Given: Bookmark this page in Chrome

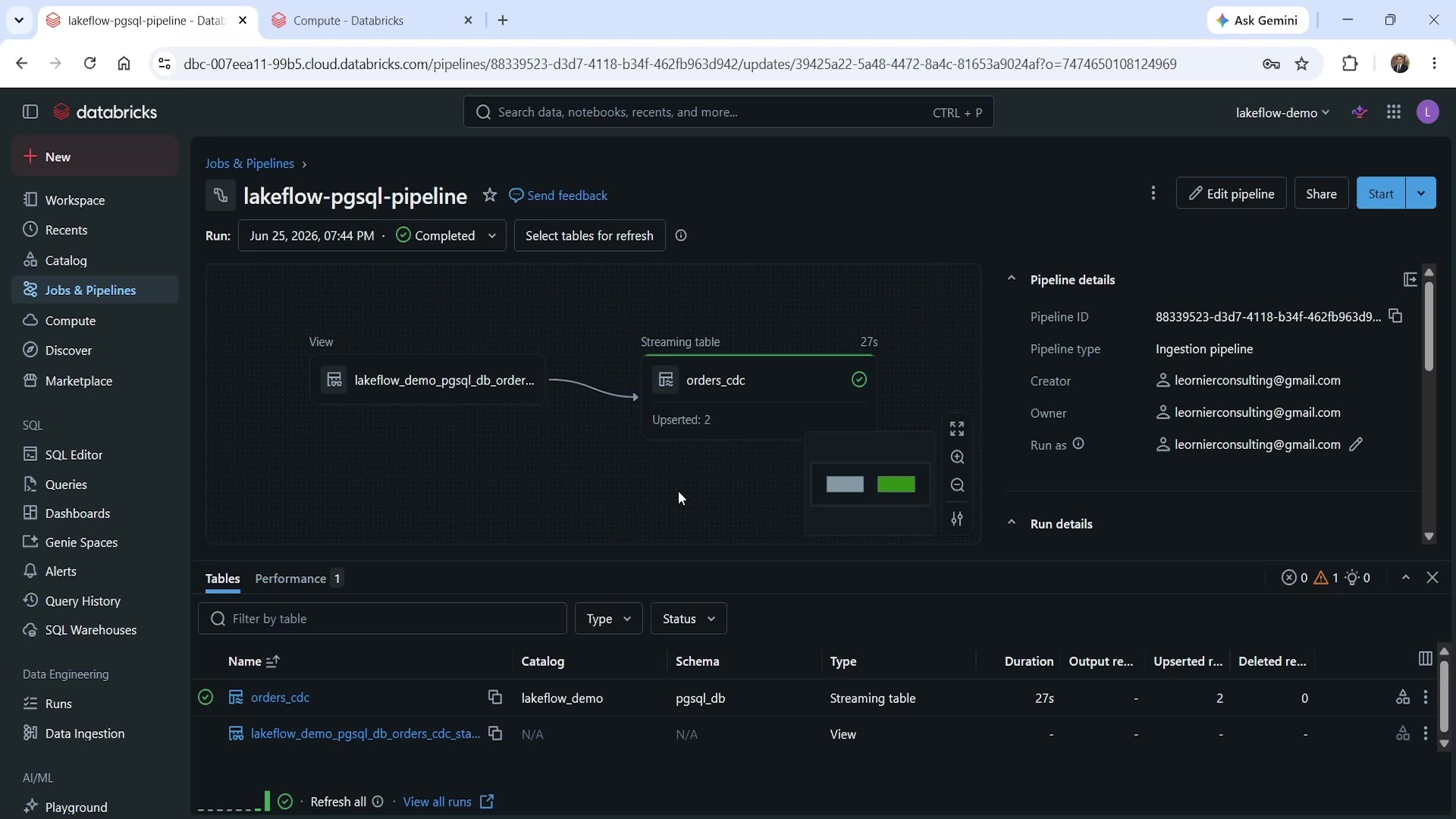Looking at the screenshot, I should tap(1302, 64).
